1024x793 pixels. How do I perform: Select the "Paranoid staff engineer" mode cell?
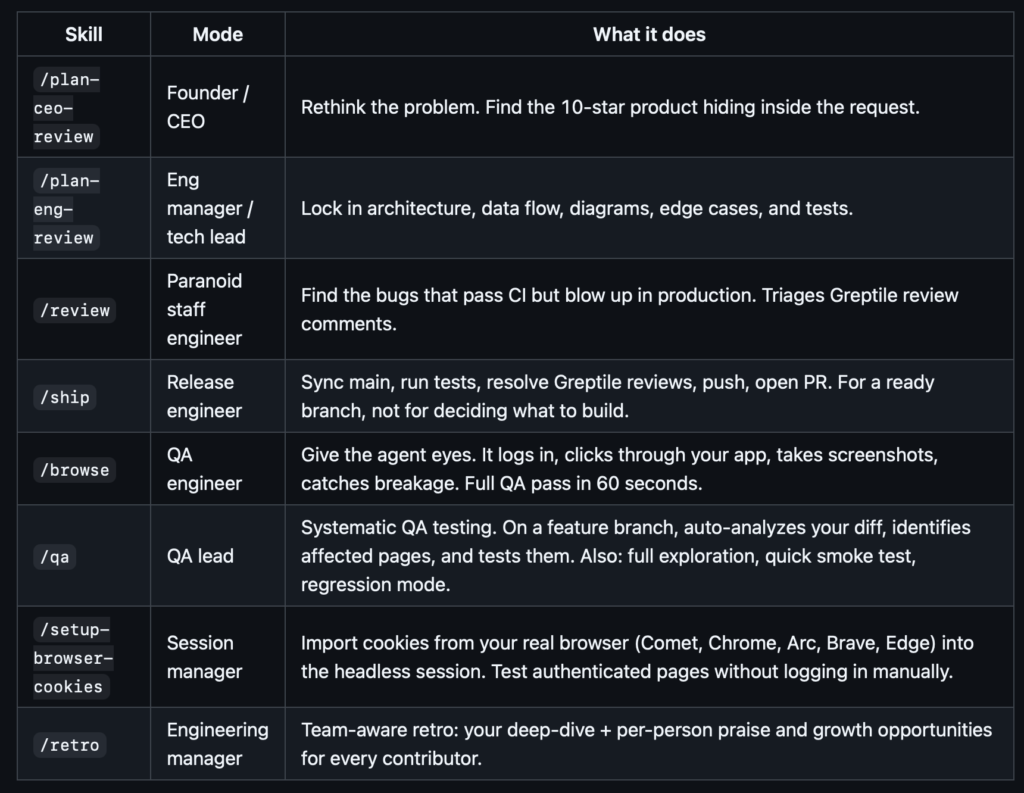[204, 310]
